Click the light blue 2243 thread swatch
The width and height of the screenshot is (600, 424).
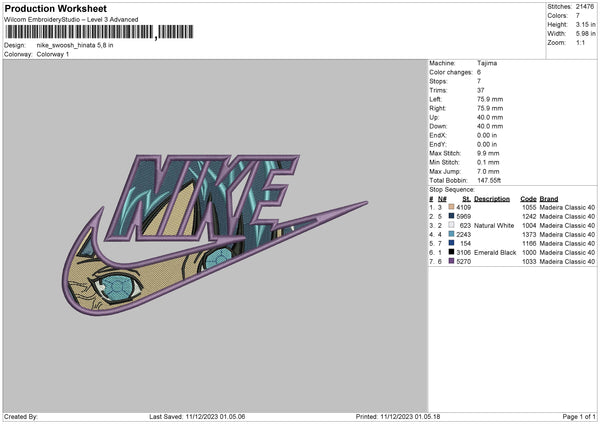coord(451,234)
